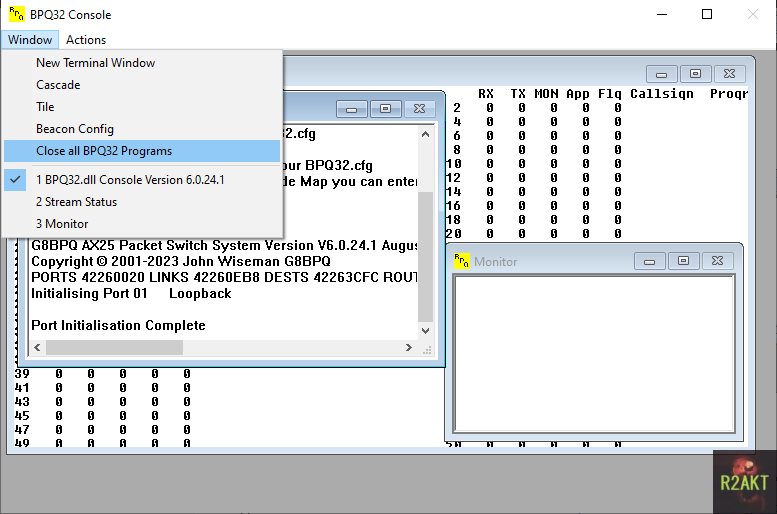Image resolution: width=777 pixels, height=514 pixels.
Task: Click the Callsign column header
Action: tap(662, 94)
